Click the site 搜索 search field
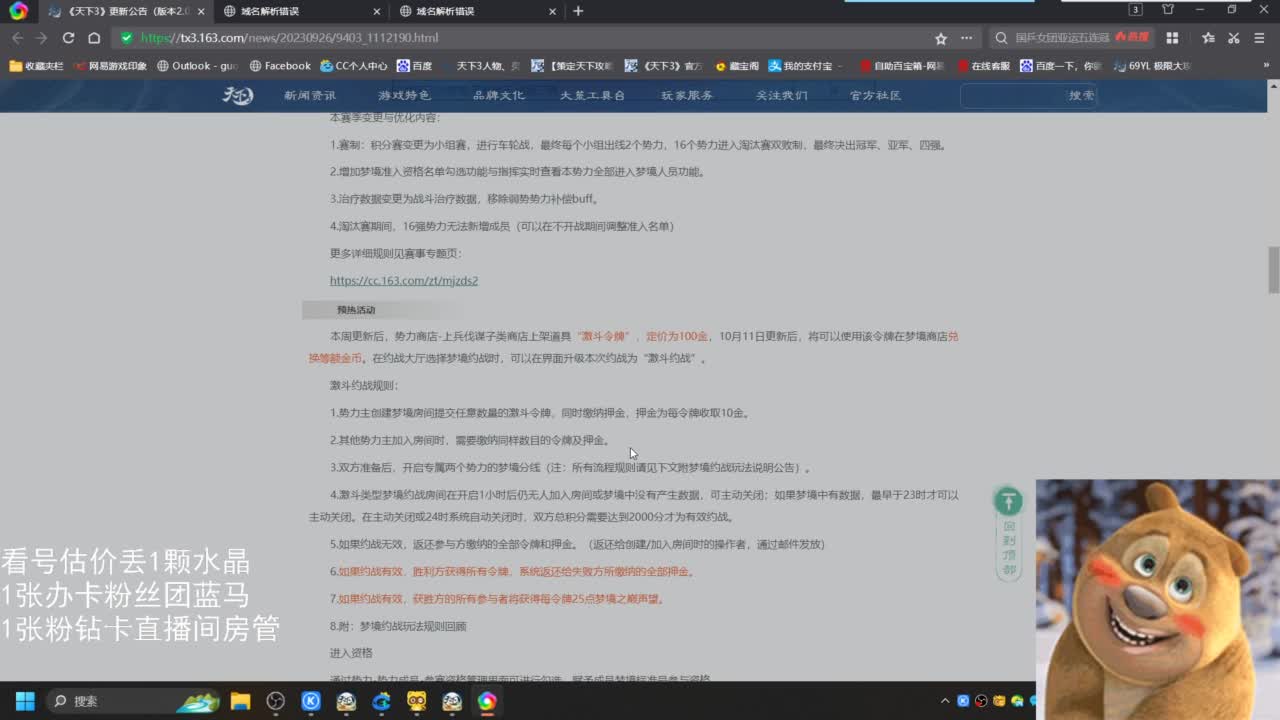The width and height of the screenshot is (1280, 720). (1028, 95)
